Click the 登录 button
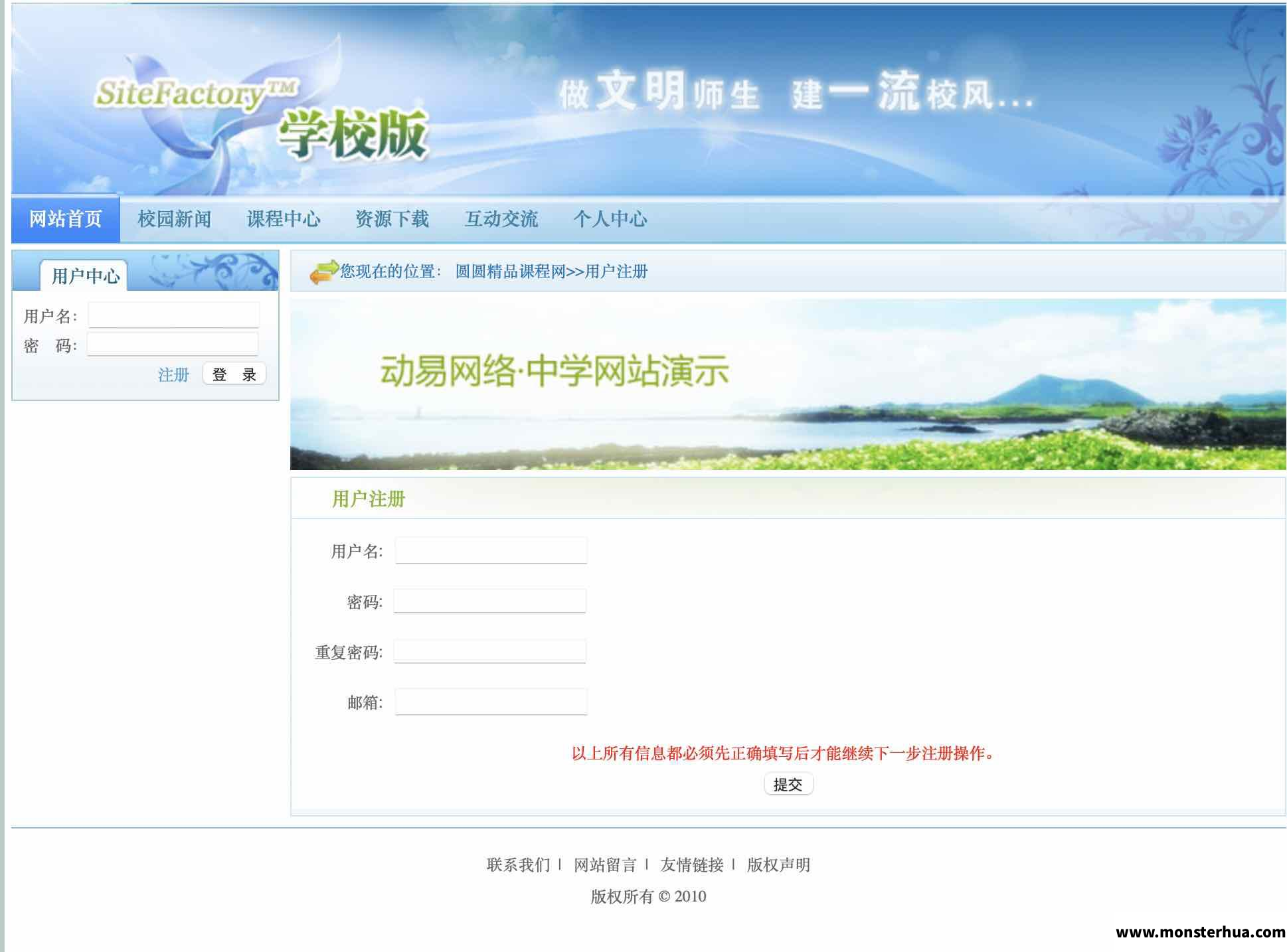 (234, 374)
